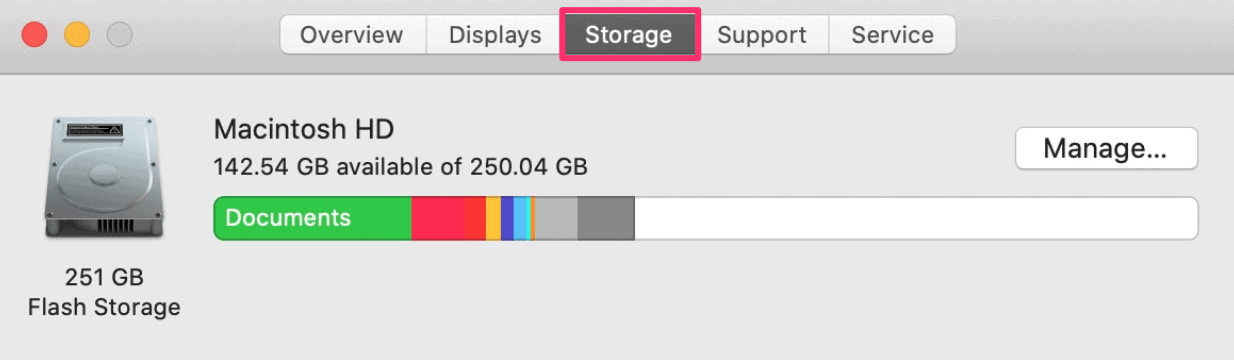Screen dimensions: 1234x360
Task: Open the Support tab
Action: click(x=762, y=35)
